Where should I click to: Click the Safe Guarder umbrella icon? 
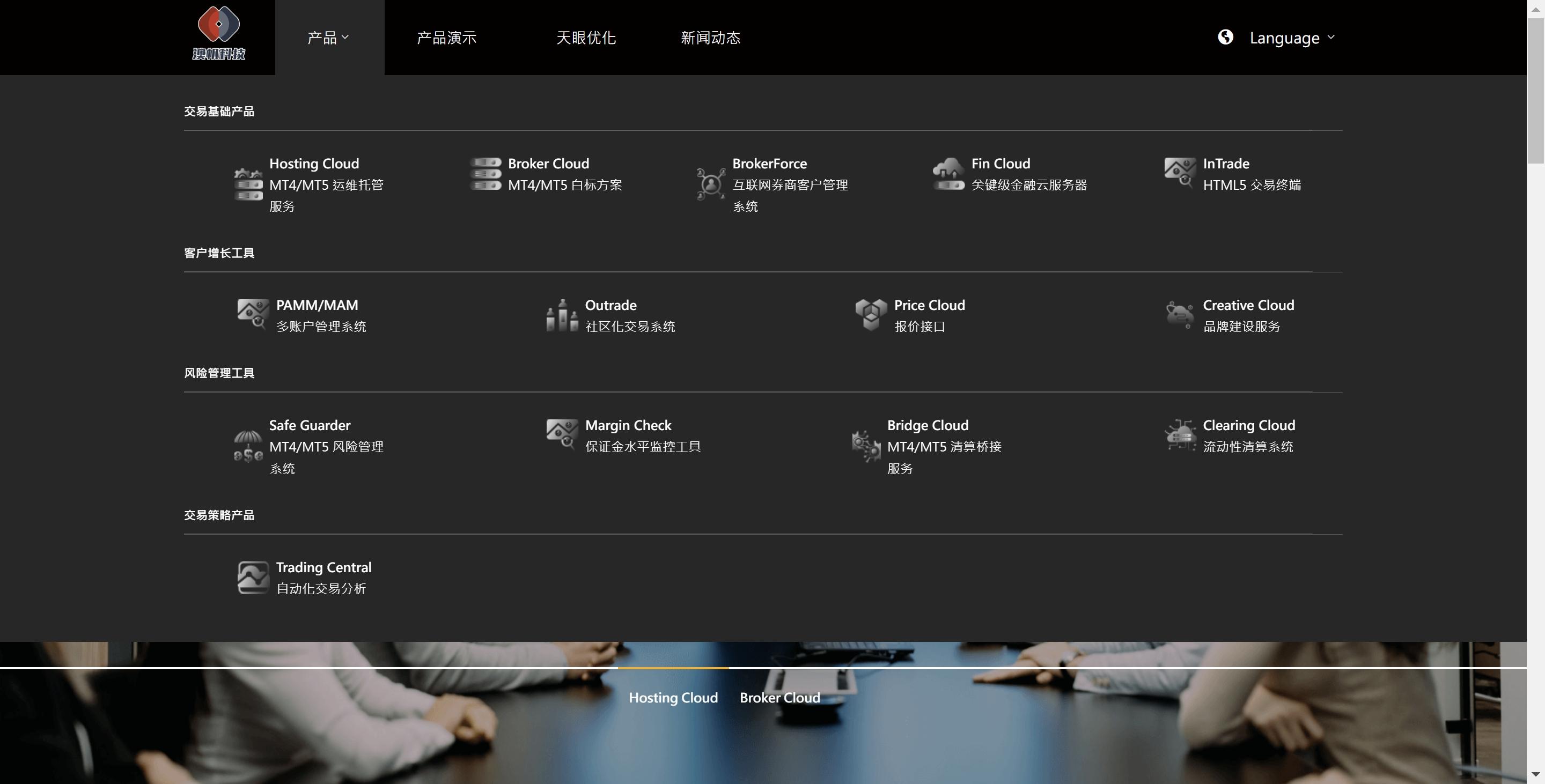tap(248, 447)
